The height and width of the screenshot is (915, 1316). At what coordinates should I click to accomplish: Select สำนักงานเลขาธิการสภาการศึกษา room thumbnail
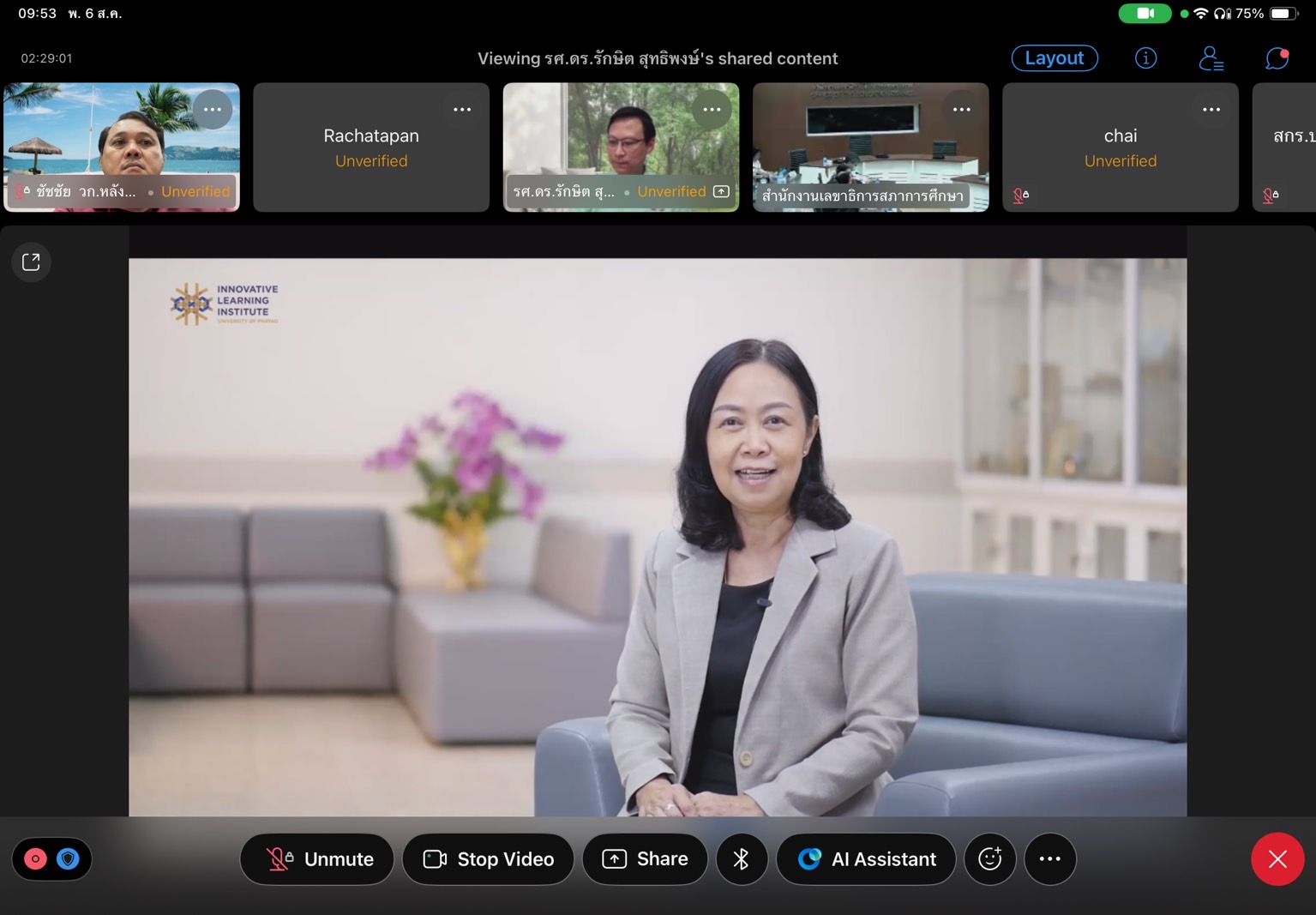click(x=871, y=147)
